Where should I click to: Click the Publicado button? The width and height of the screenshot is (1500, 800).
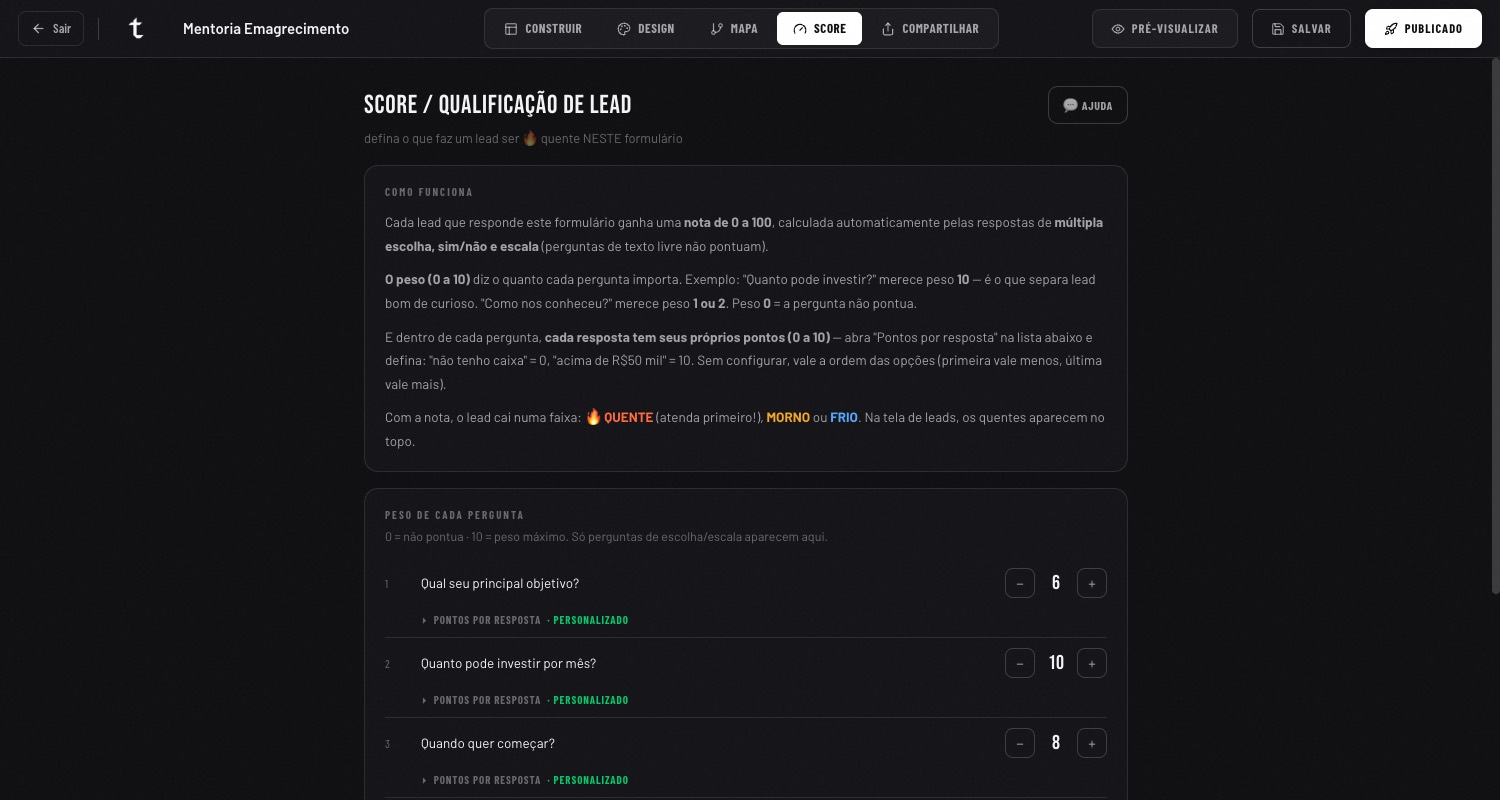1423,29
